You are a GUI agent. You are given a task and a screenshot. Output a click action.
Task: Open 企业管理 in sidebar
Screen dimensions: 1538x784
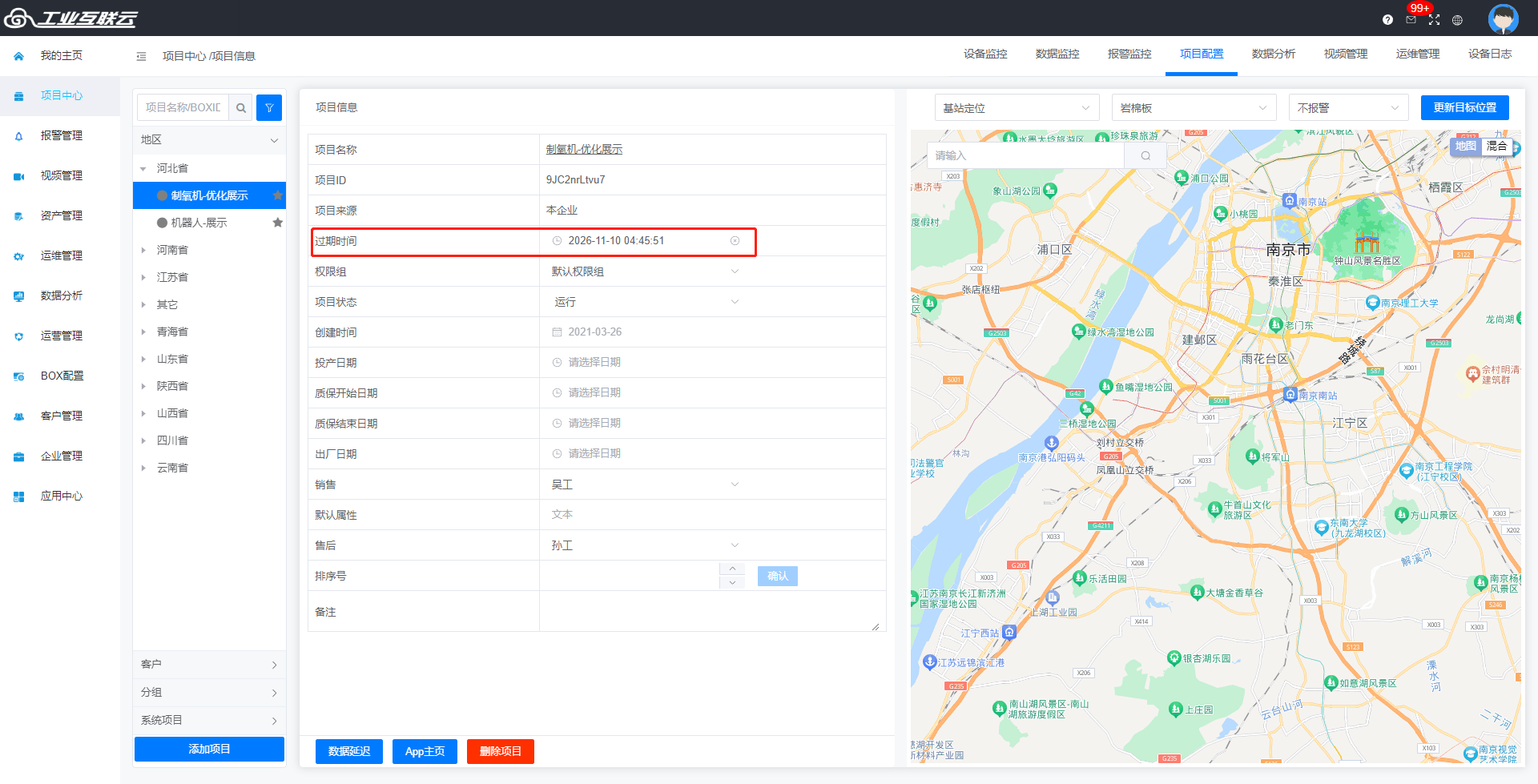(61, 456)
